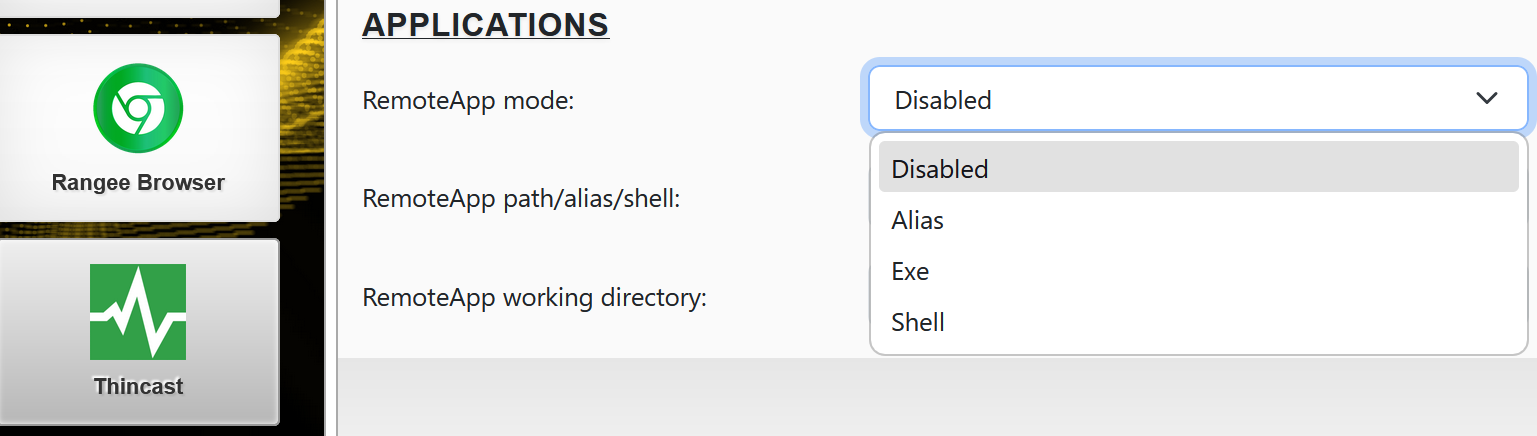Set RemoteApp mode to "Shell"

[918, 322]
